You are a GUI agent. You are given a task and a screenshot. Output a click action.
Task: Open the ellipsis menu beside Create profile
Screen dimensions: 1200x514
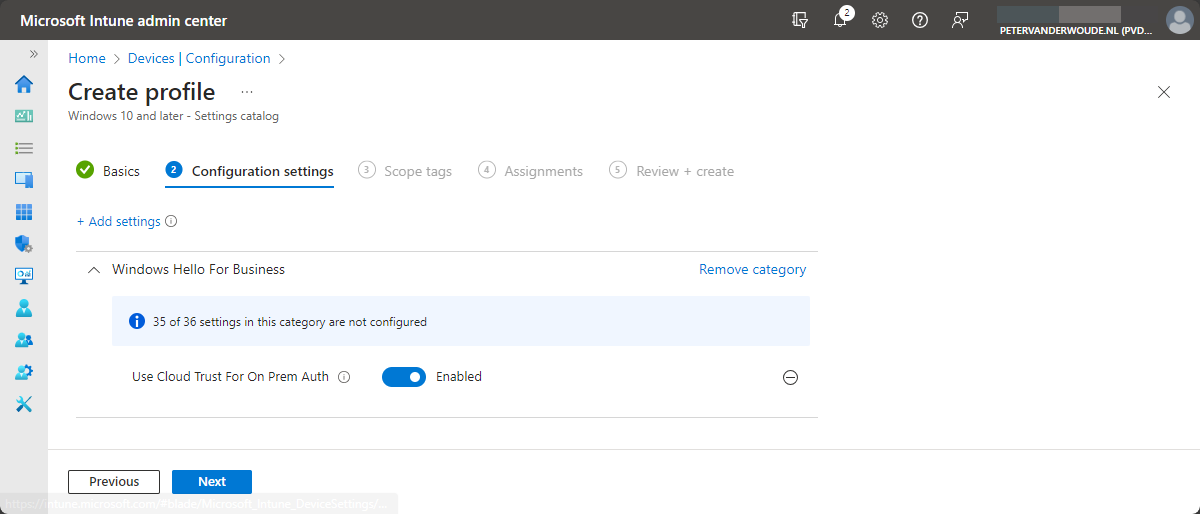point(247,92)
